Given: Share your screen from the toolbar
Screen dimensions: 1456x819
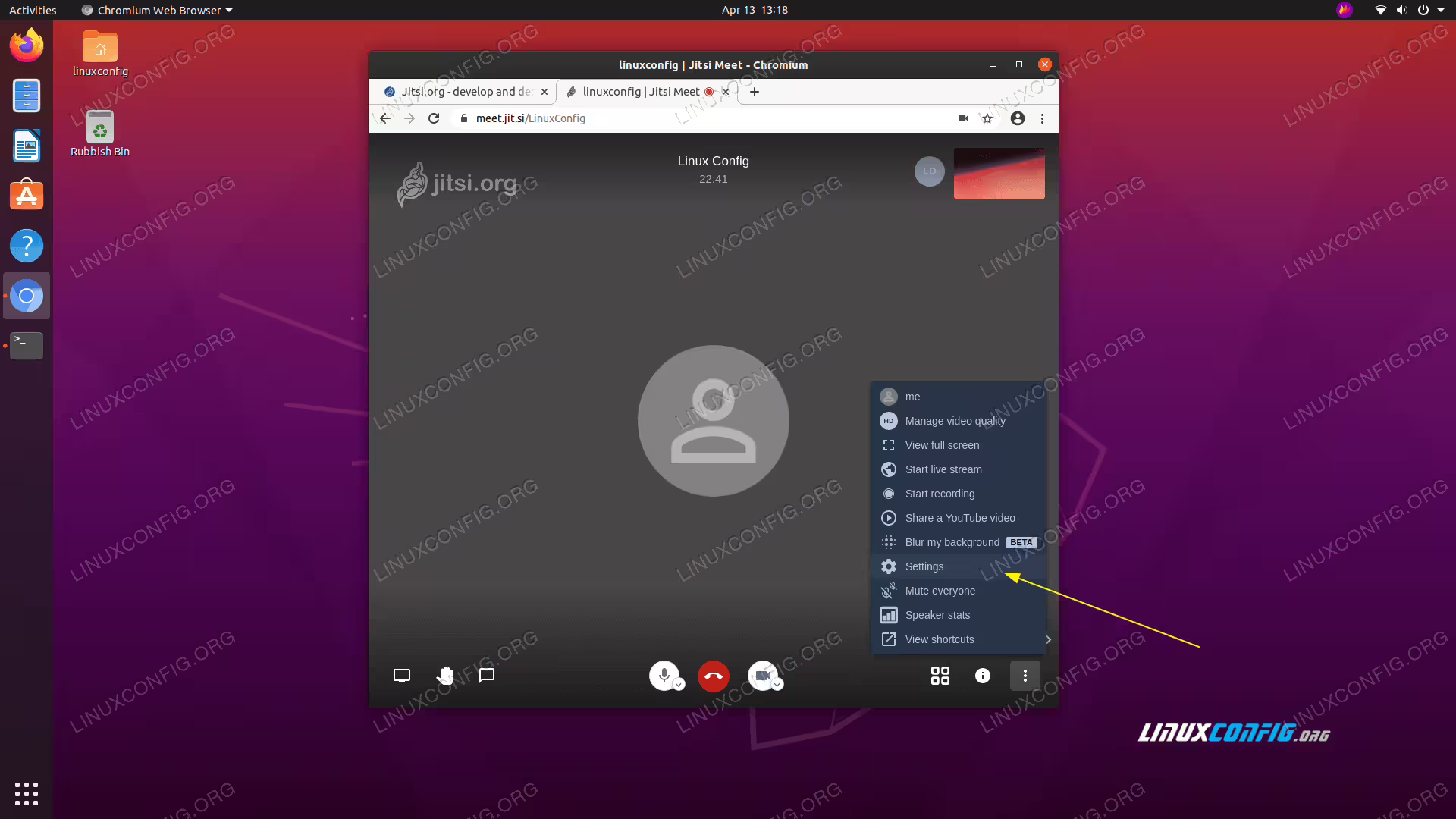Looking at the screenshot, I should click(402, 676).
